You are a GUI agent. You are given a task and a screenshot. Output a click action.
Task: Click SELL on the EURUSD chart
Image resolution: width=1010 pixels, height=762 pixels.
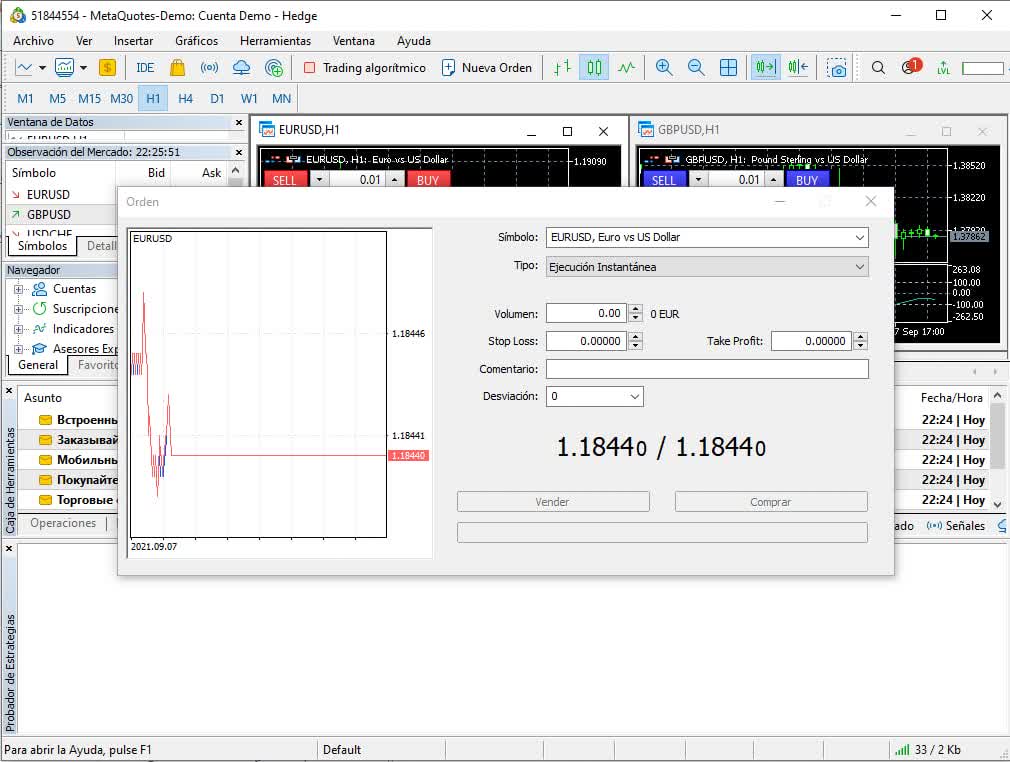pos(284,180)
